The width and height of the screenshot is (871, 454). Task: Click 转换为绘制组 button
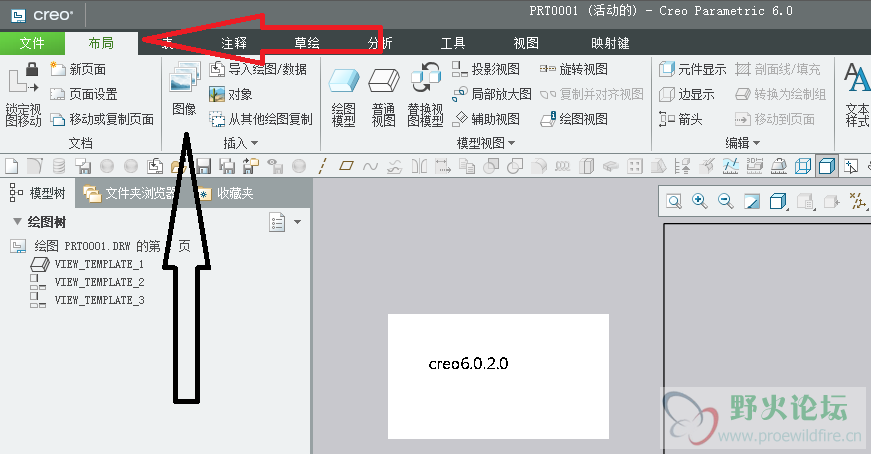(780, 94)
